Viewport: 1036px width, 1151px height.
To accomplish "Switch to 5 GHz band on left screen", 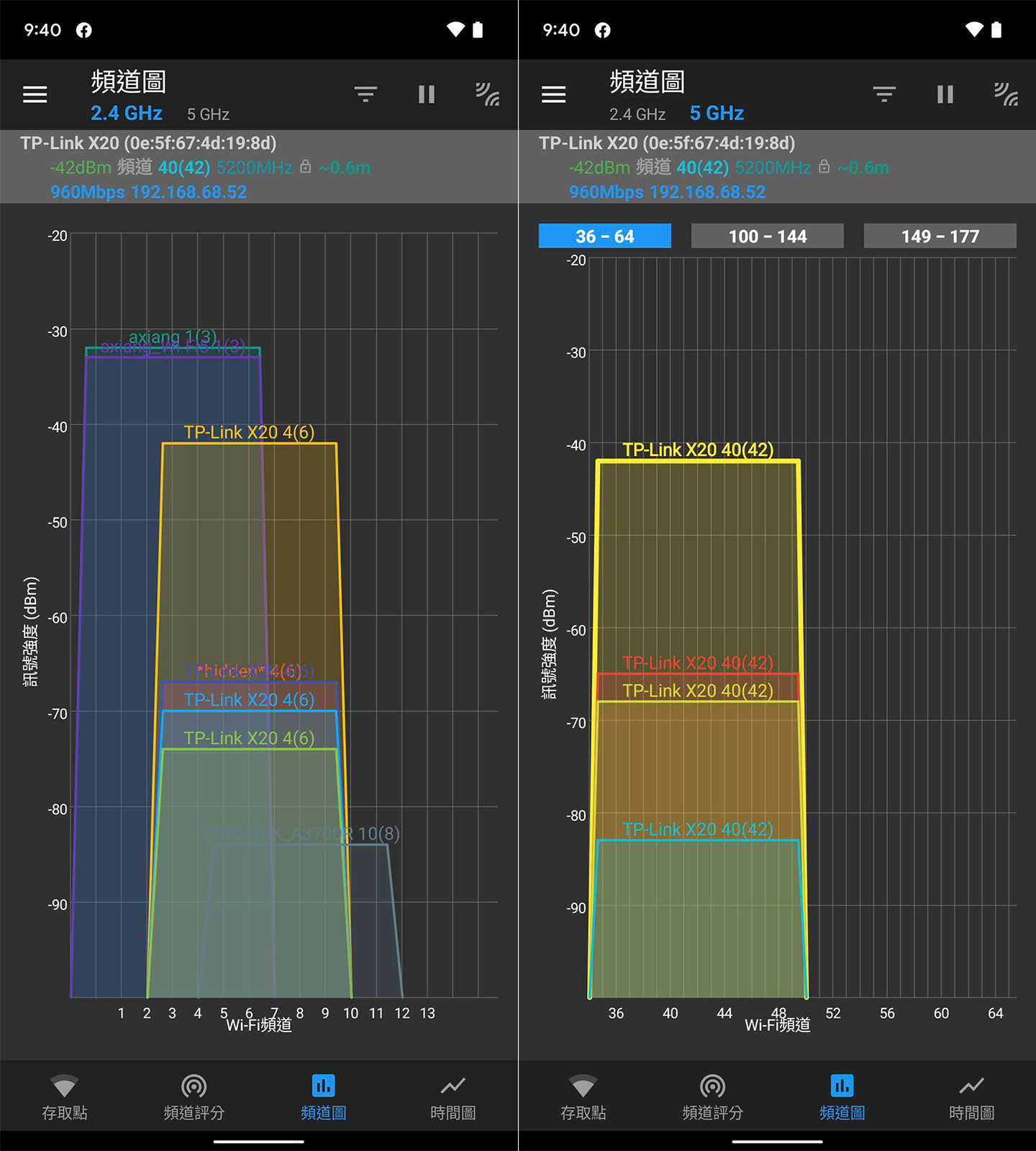I will click(208, 114).
